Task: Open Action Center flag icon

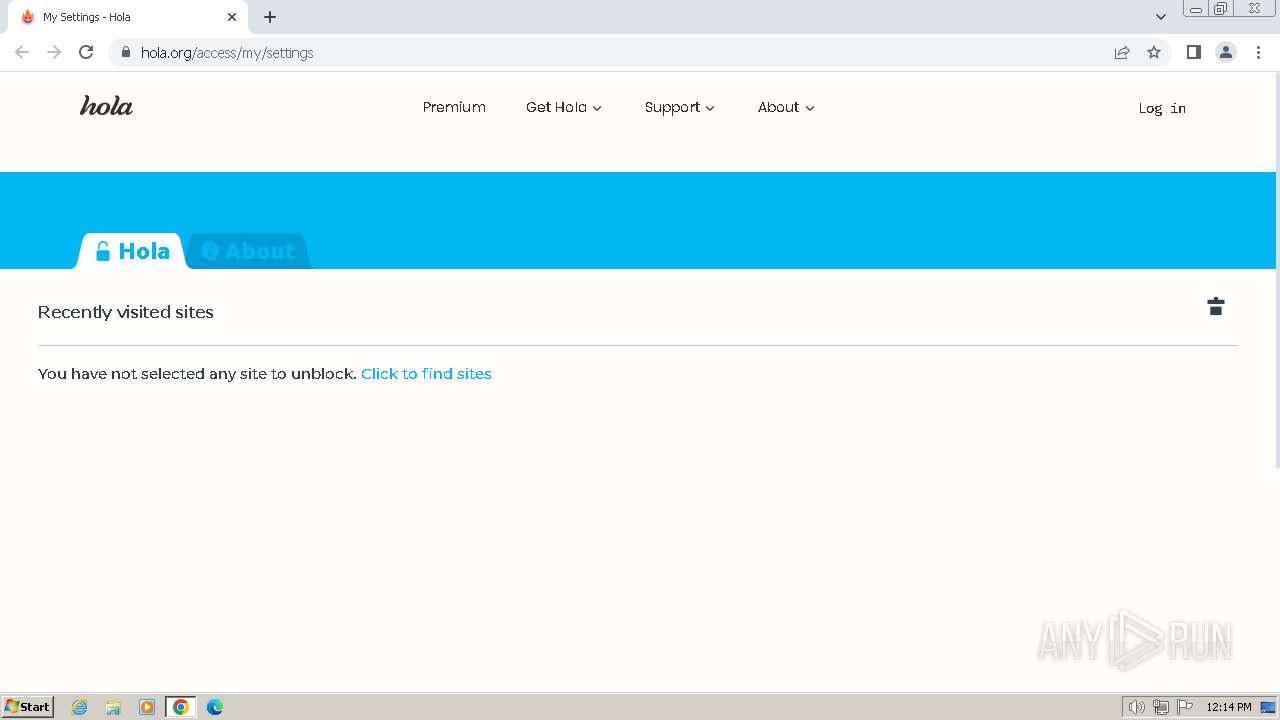Action: 1185,707
